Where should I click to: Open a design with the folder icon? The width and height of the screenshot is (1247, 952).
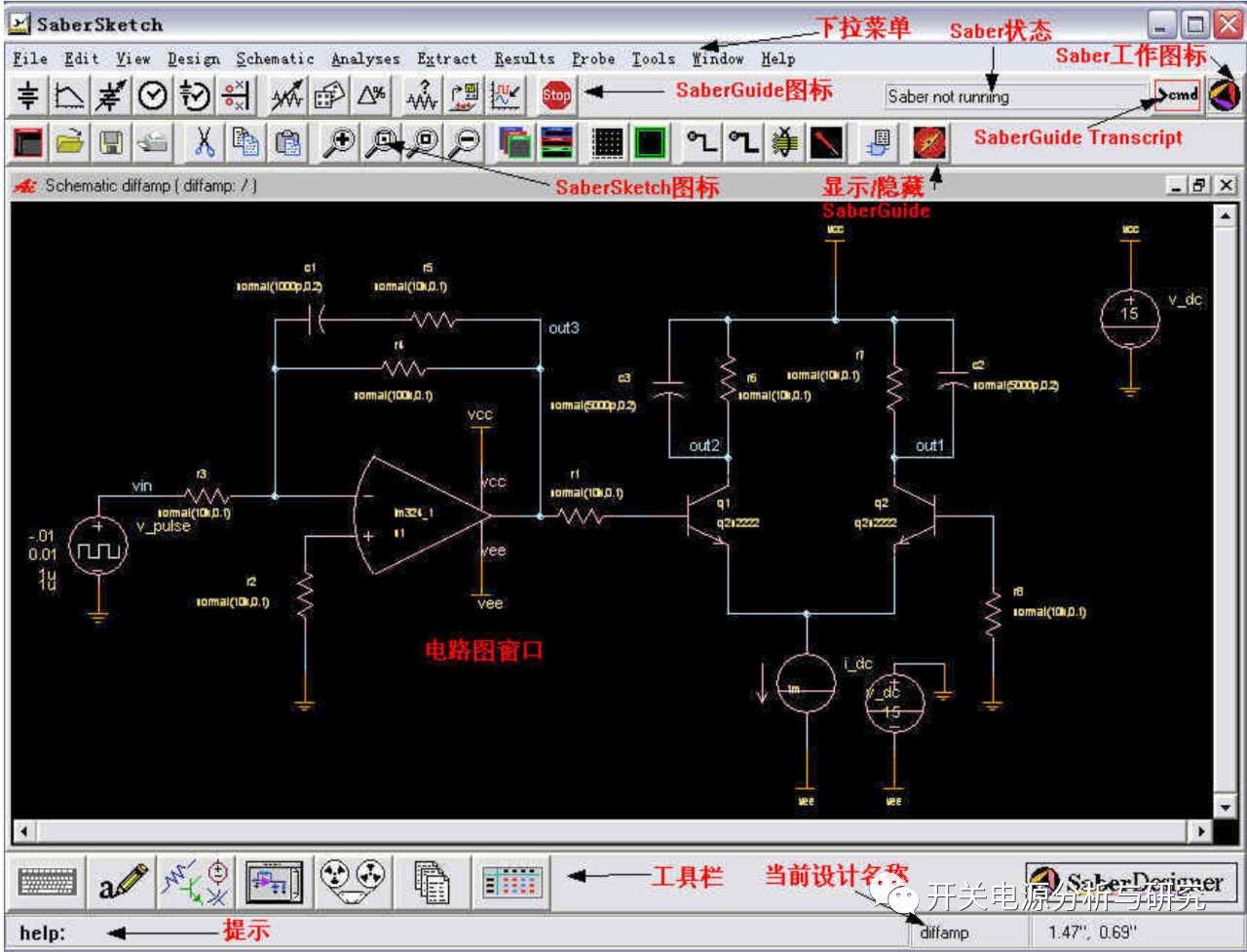coord(69,143)
